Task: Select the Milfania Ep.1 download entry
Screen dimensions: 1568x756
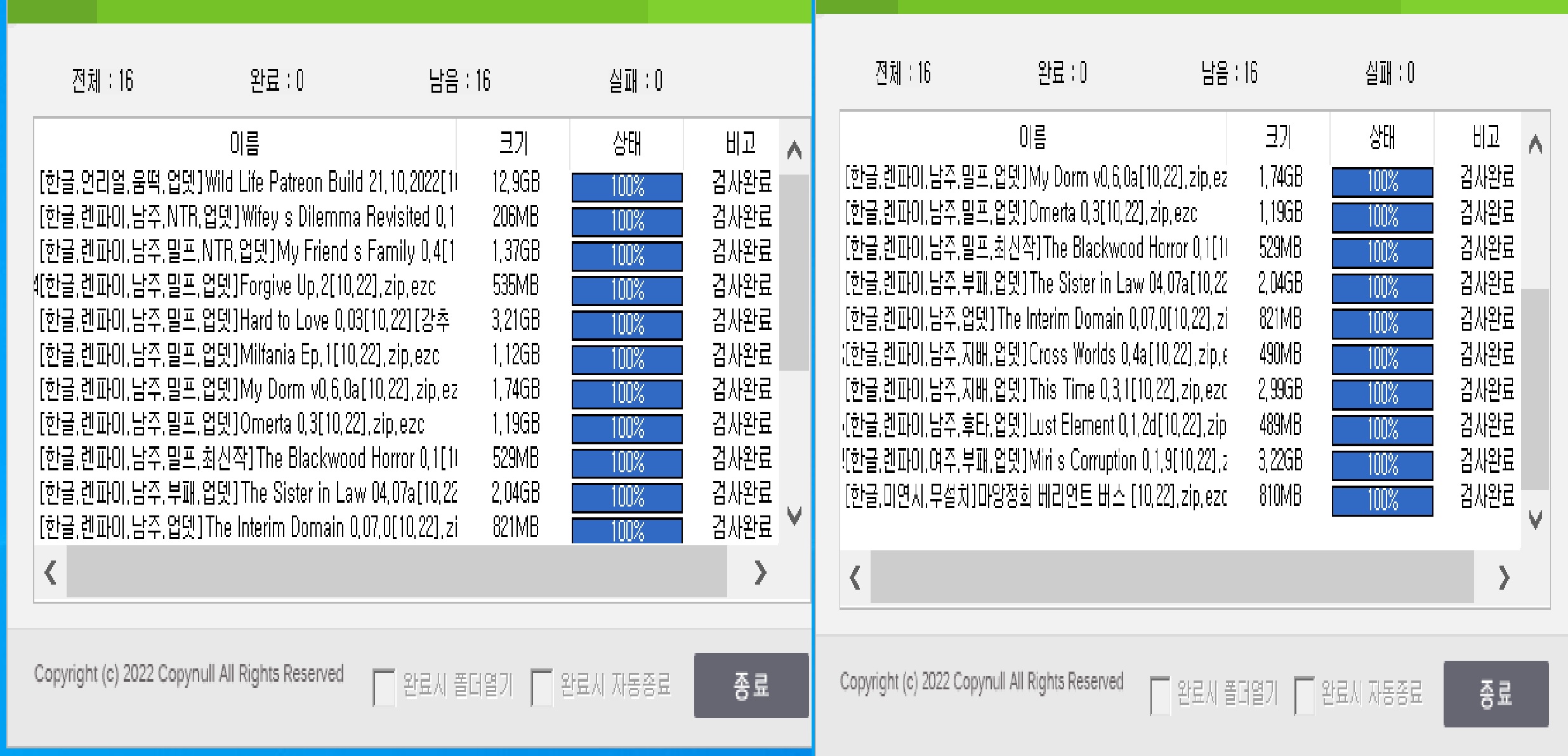Action: point(254,356)
